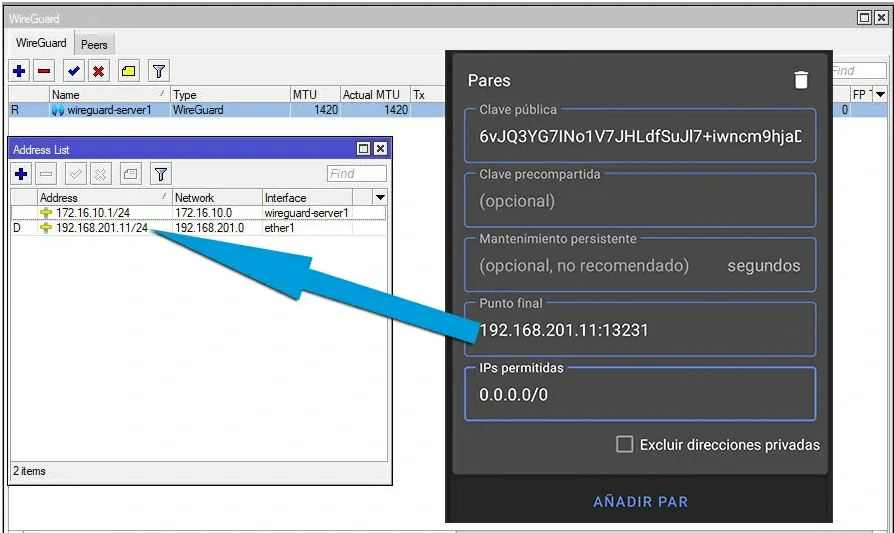Image resolution: width=894 pixels, height=533 pixels.
Task: Sort by Name column in WireGuard table
Action: coord(109,95)
